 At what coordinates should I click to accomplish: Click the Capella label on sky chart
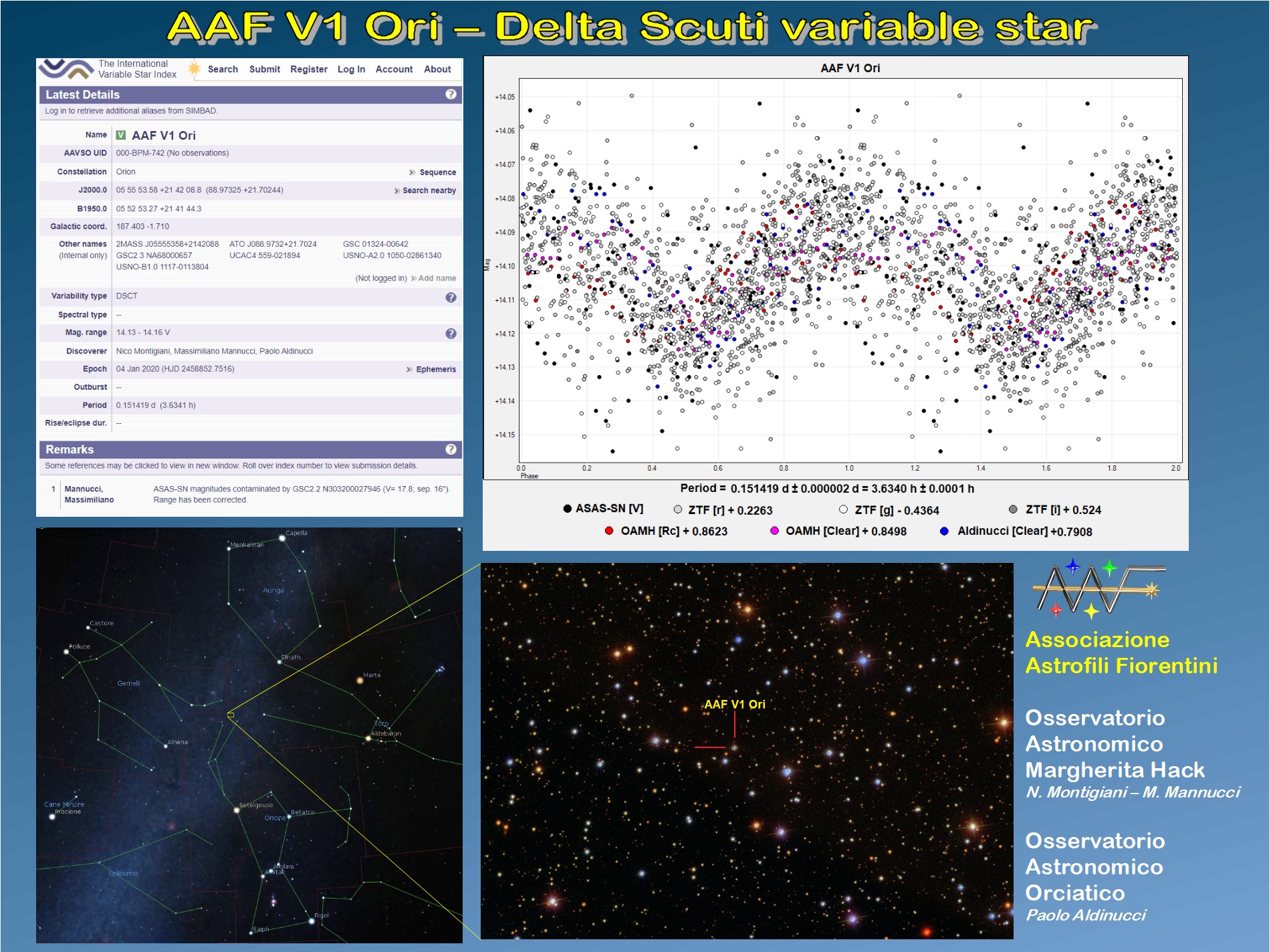[296, 533]
